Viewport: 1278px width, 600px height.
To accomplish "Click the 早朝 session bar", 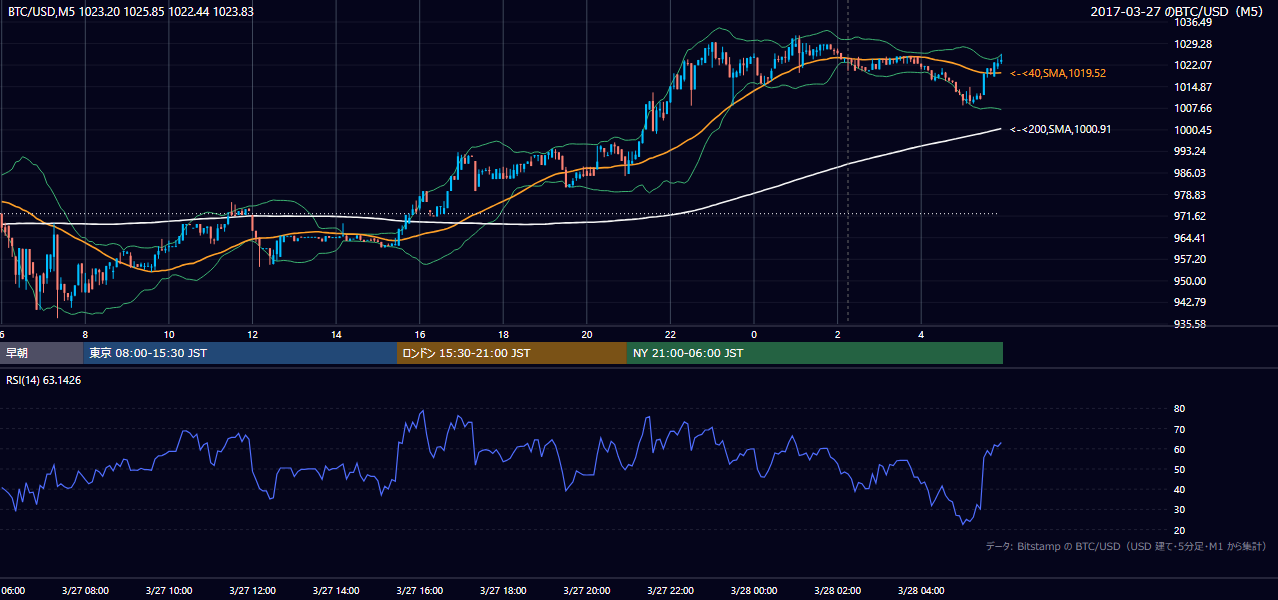I will click(x=41, y=353).
